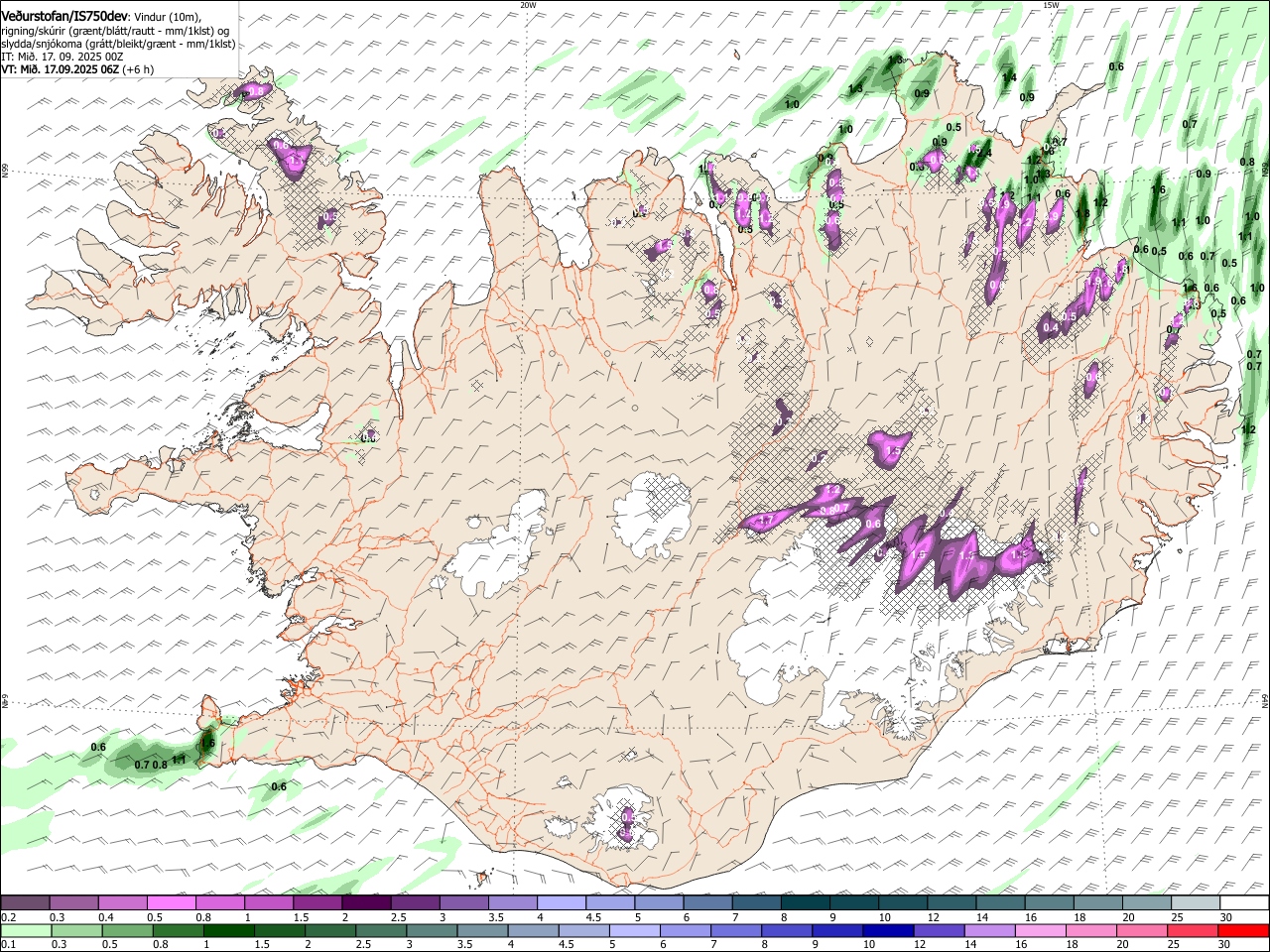
Task: Pick the pale lavender swatch at 4 on upper scale
Action: click(560, 902)
